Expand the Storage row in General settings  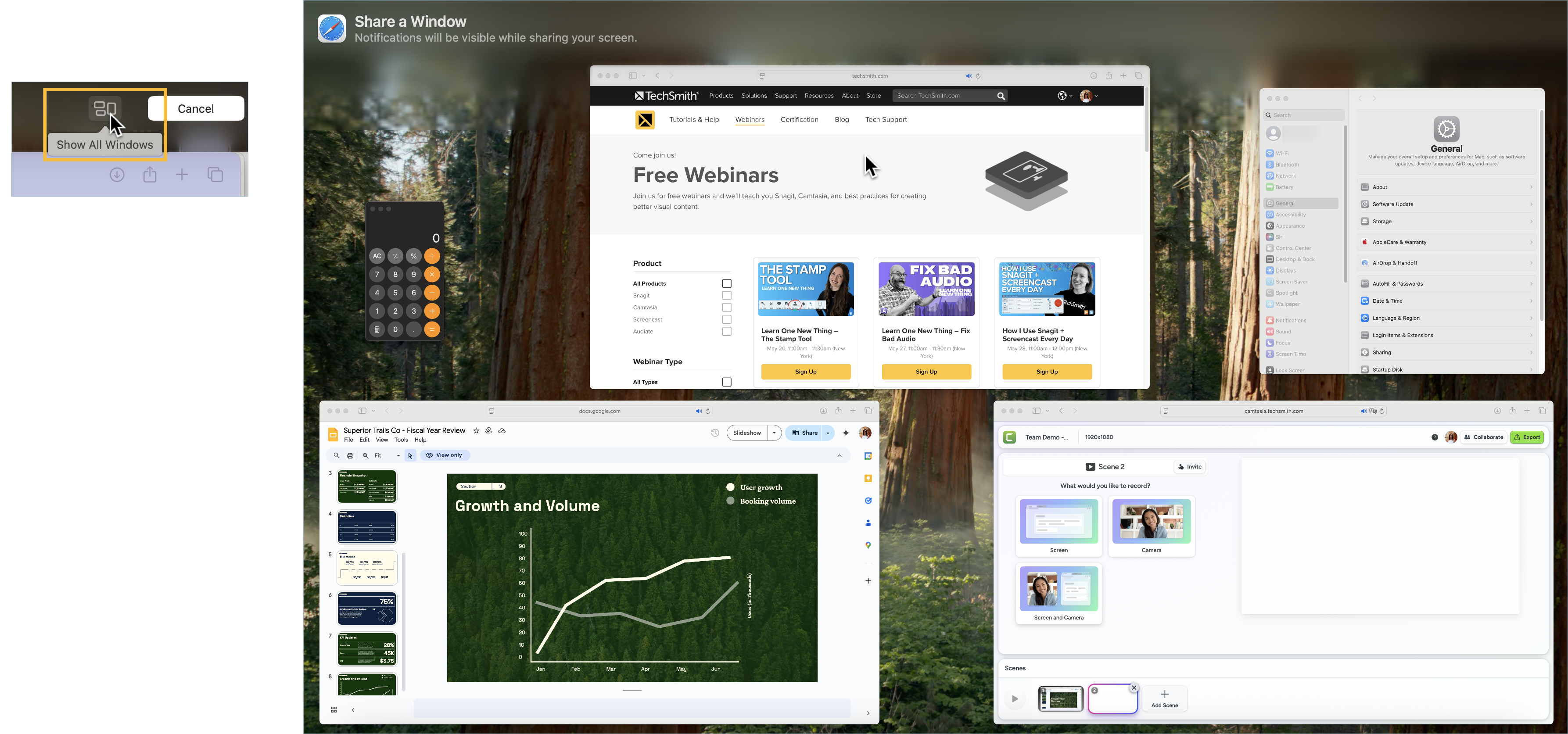pos(1446,222)
